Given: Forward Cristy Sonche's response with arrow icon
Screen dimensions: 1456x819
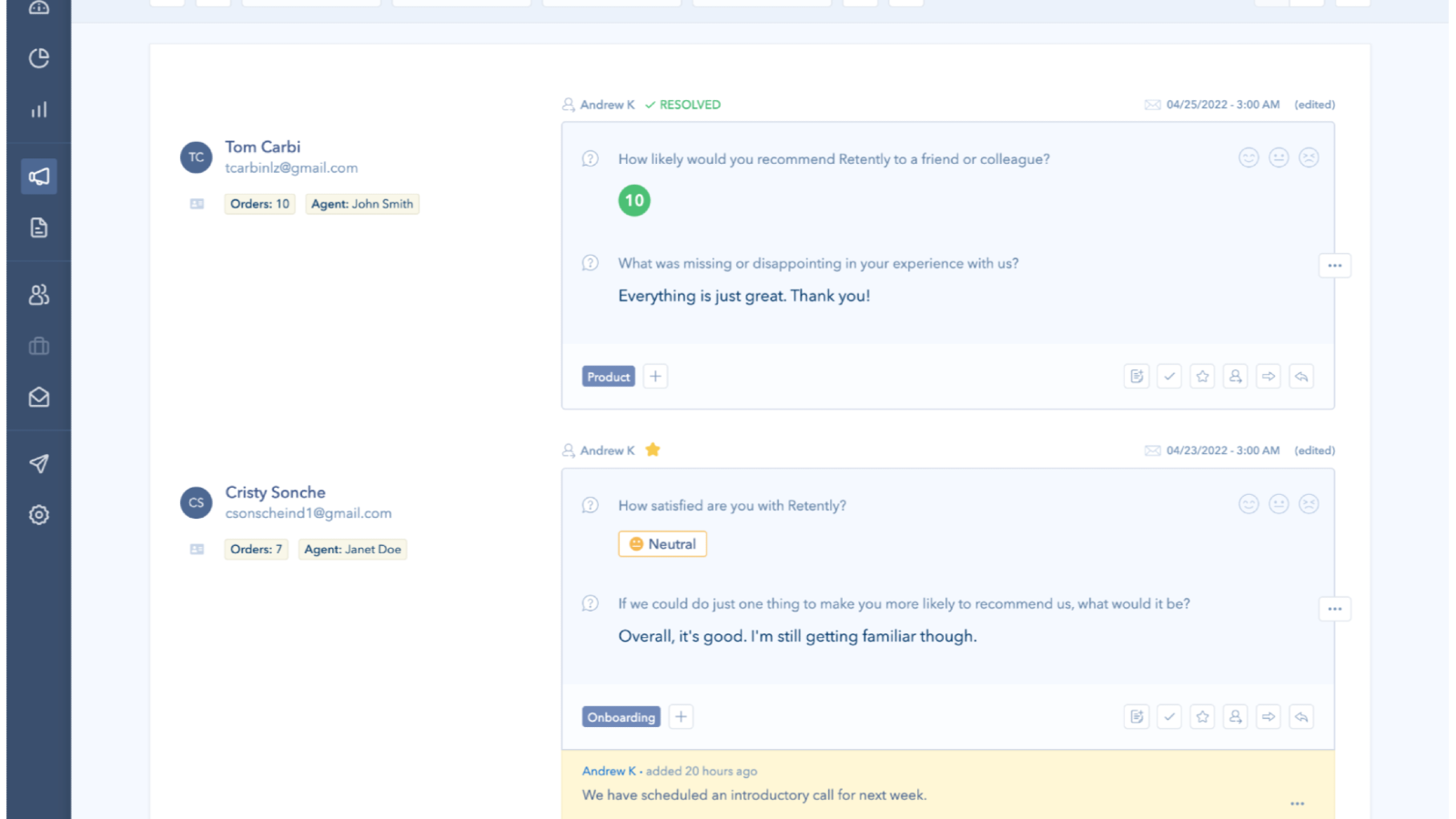Looking at the screenshot, I should click(1269, 717).
